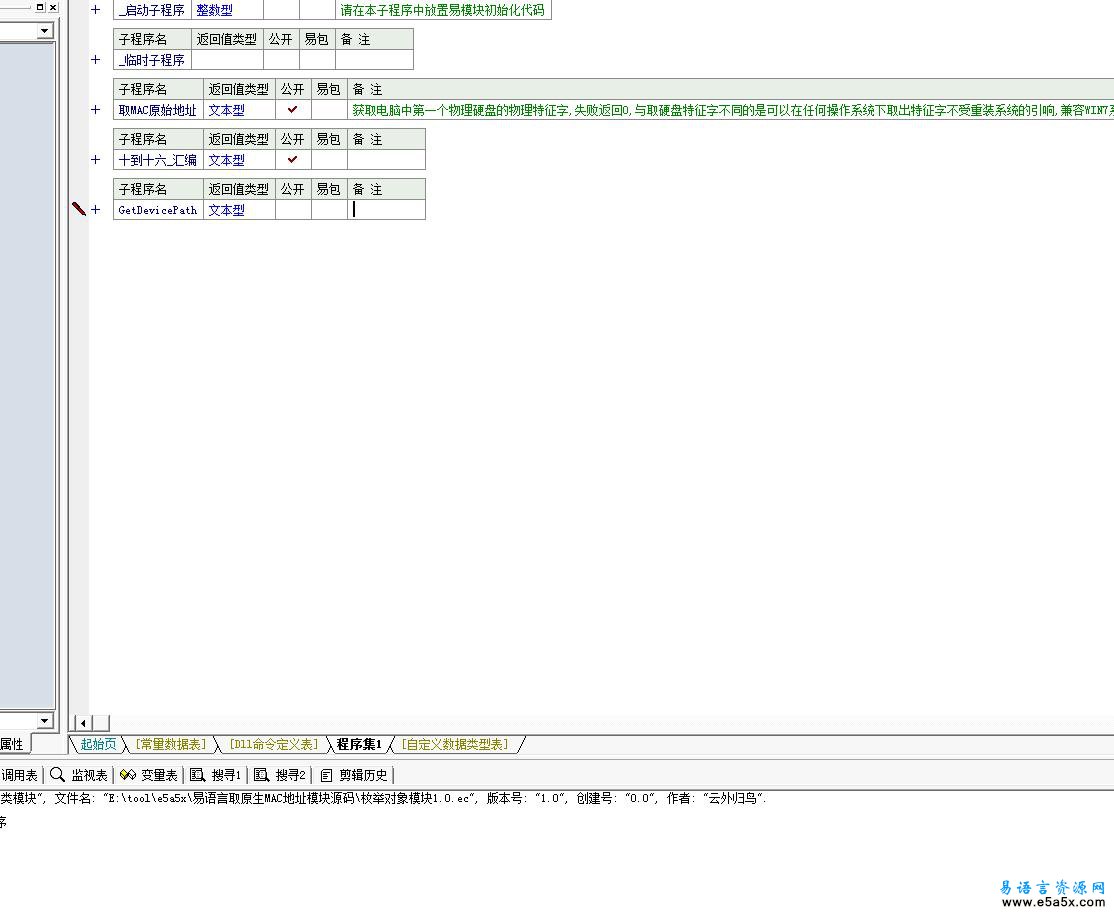Expand the GetDevicePath subroutine
This screenshot has height=915, width=1114.
click(95, 210)
